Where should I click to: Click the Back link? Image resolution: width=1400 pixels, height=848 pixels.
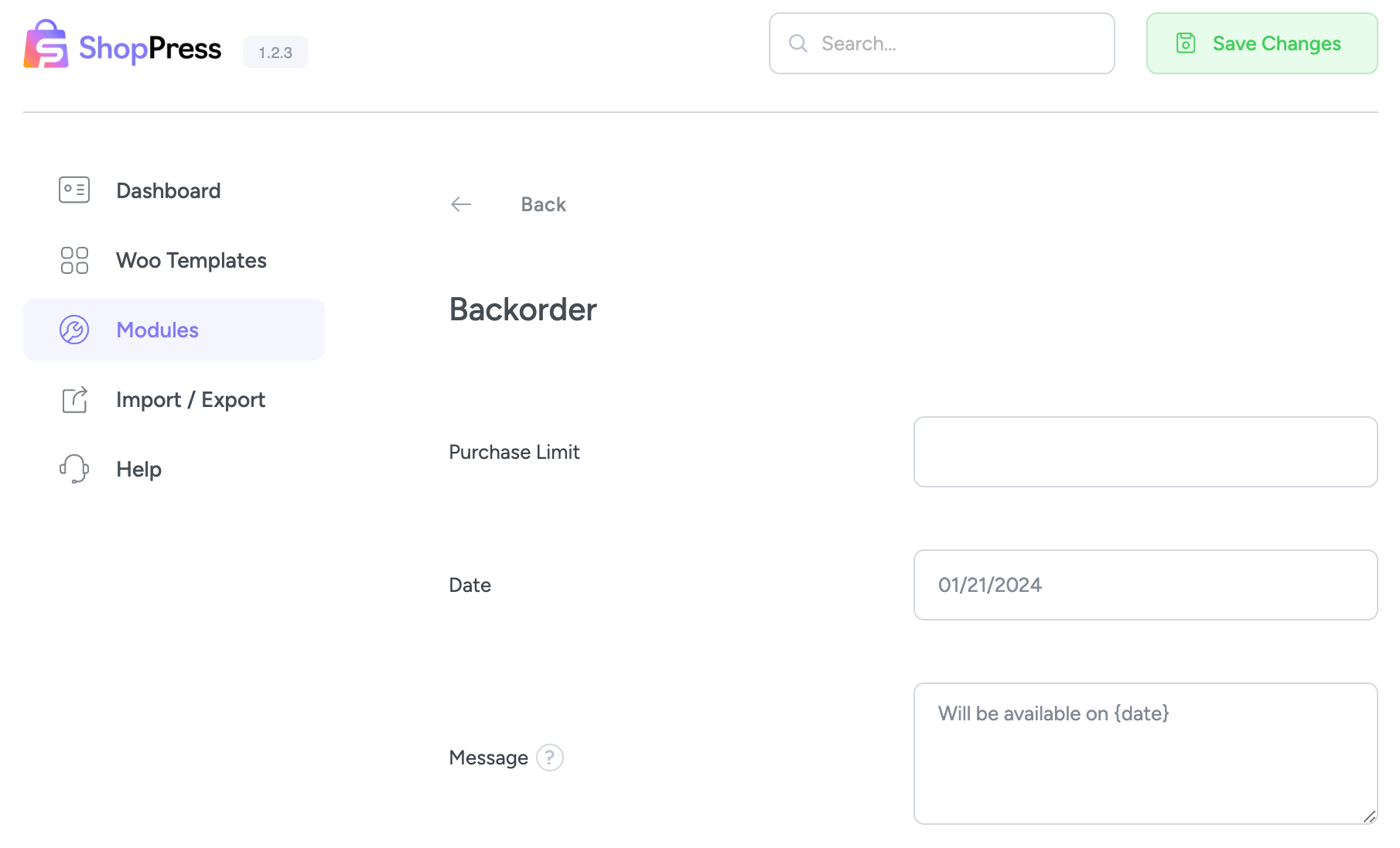(543, 203)
